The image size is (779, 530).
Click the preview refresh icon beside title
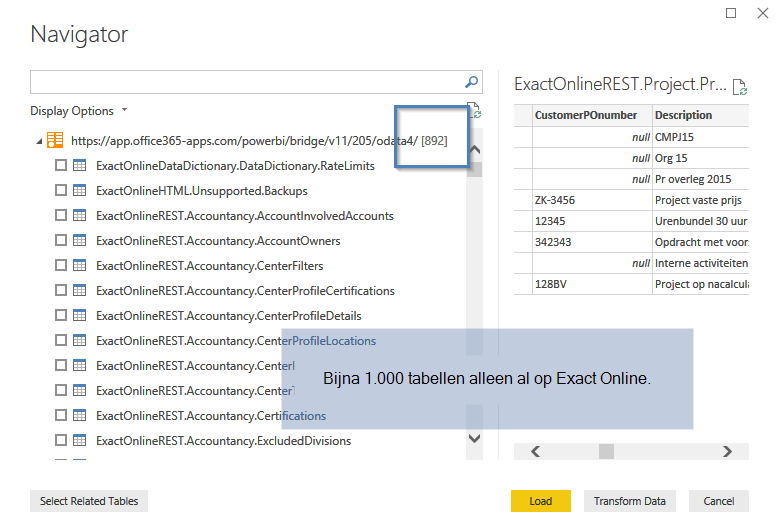click(x=740, y=88)
